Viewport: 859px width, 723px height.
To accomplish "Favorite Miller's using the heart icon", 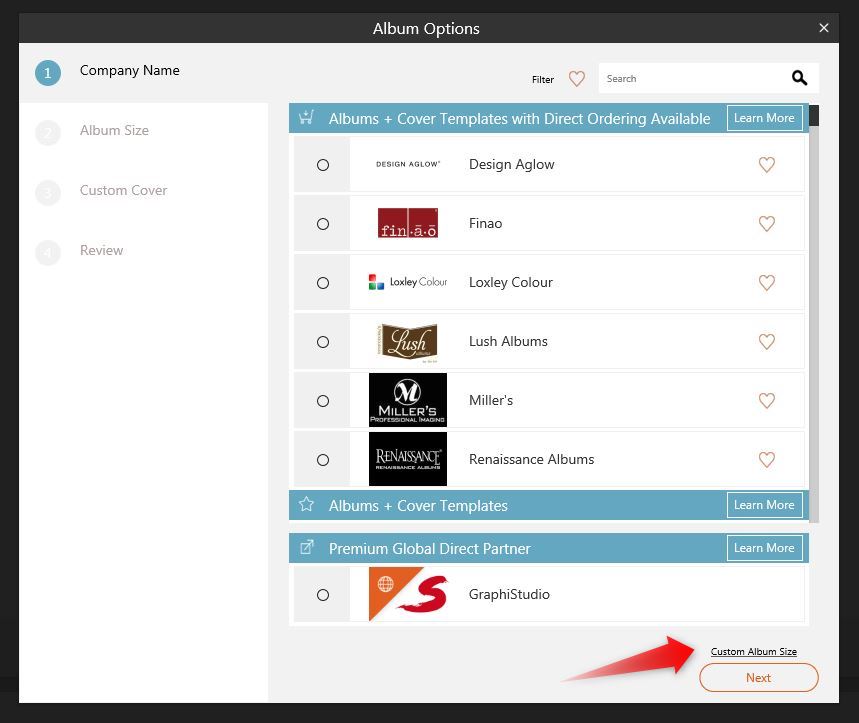I will (766, 400).
